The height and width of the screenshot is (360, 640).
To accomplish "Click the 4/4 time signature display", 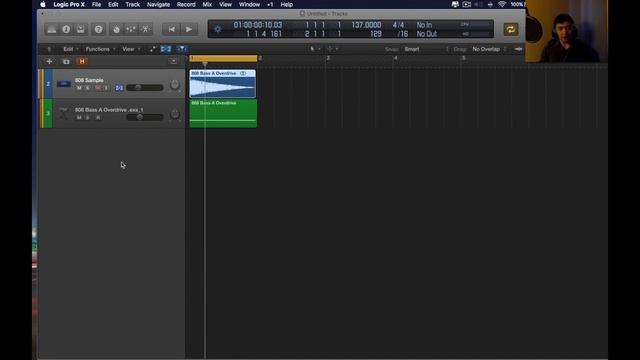I will pos(398,25).
